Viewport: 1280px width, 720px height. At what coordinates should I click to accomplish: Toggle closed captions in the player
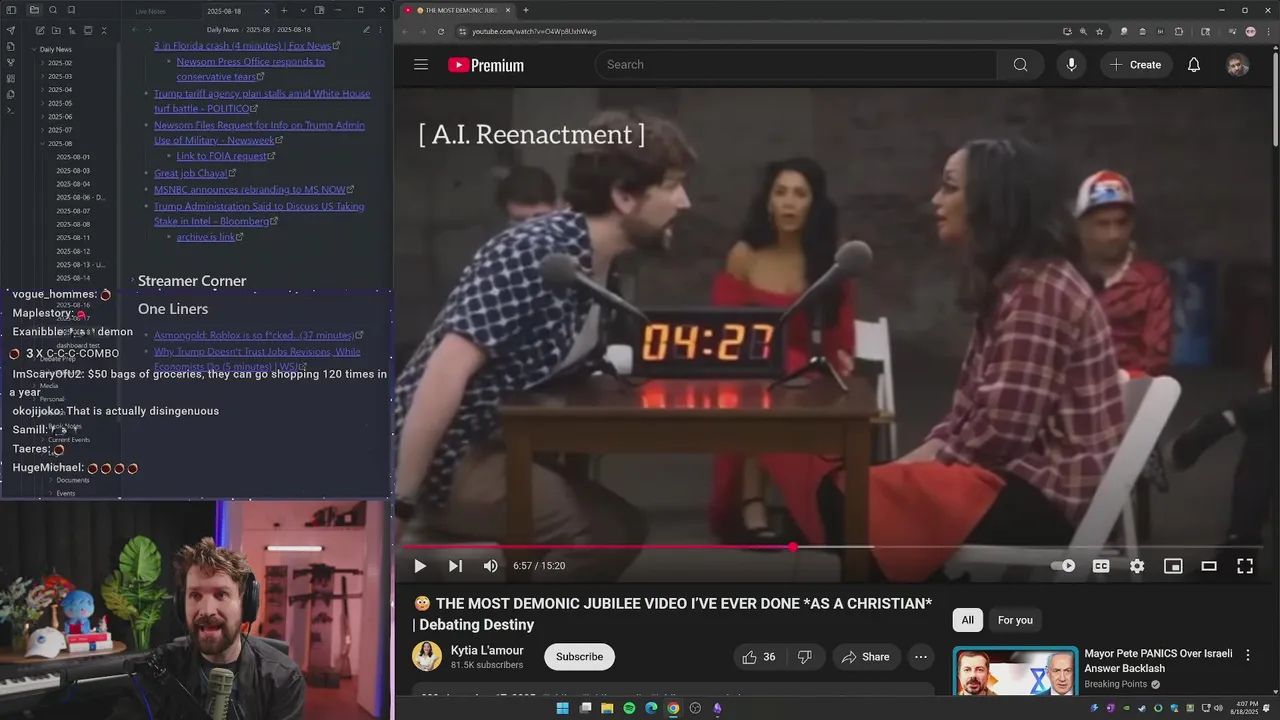[x=1101, y=566]
